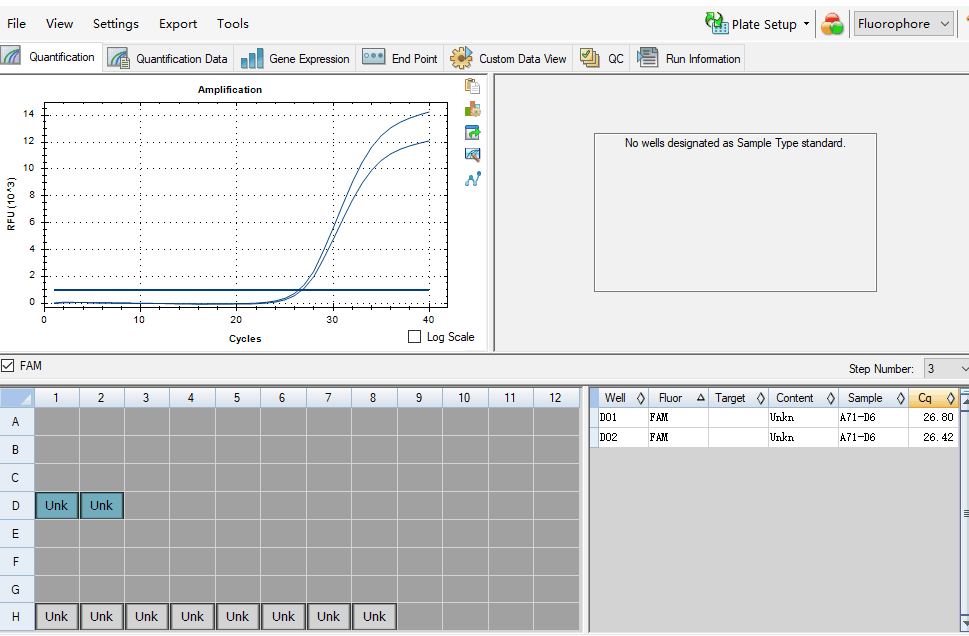The width and height of the screenshot is (969, 636).
Task: Select well H4 Unk in the plate
Action: tap(192, 617)
